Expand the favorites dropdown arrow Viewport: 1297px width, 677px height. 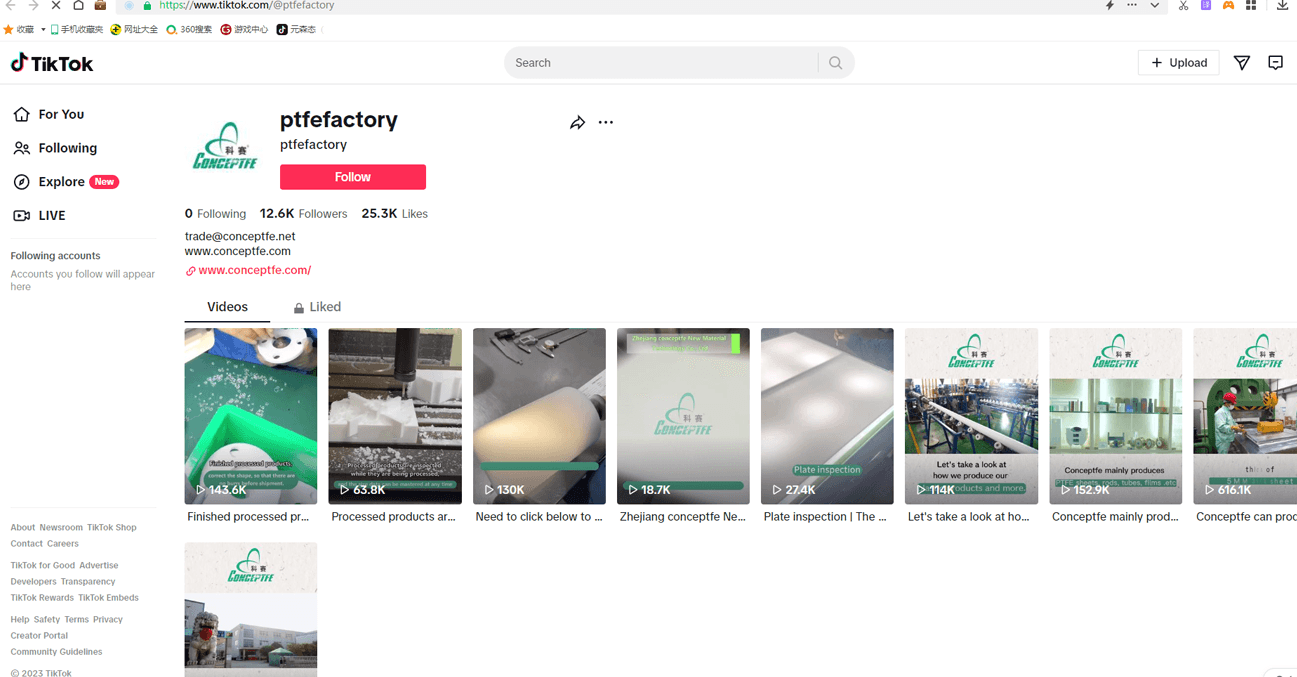point(43,29)
